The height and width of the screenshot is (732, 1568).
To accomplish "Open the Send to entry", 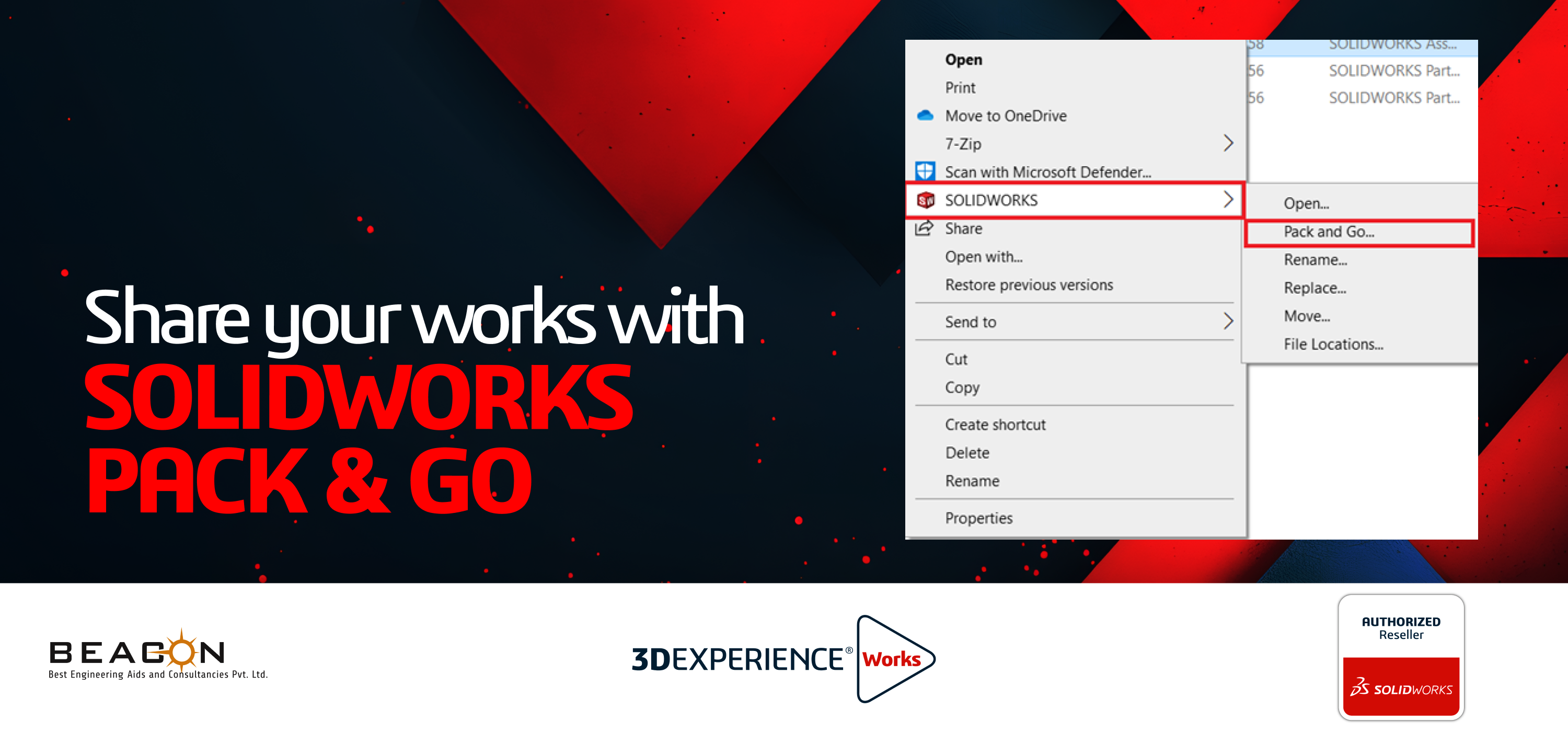I will [x=1075, y=322].
